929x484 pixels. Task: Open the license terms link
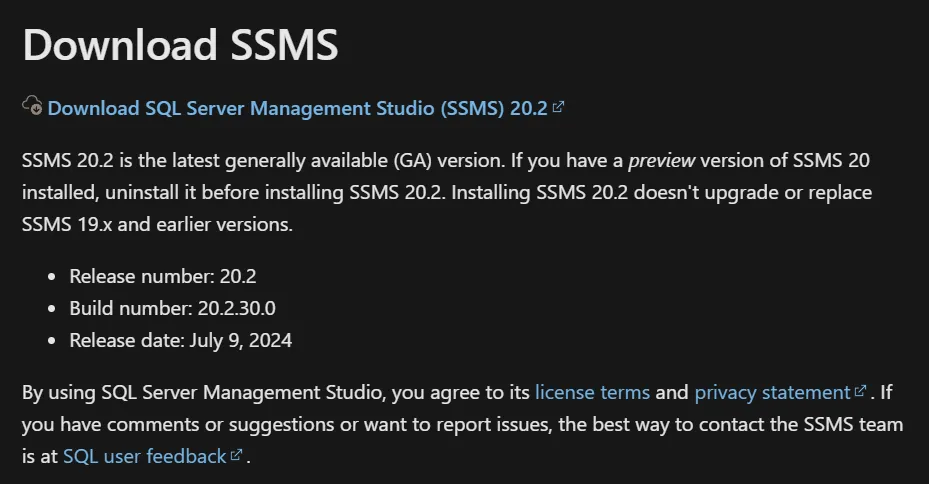(592, 392)
